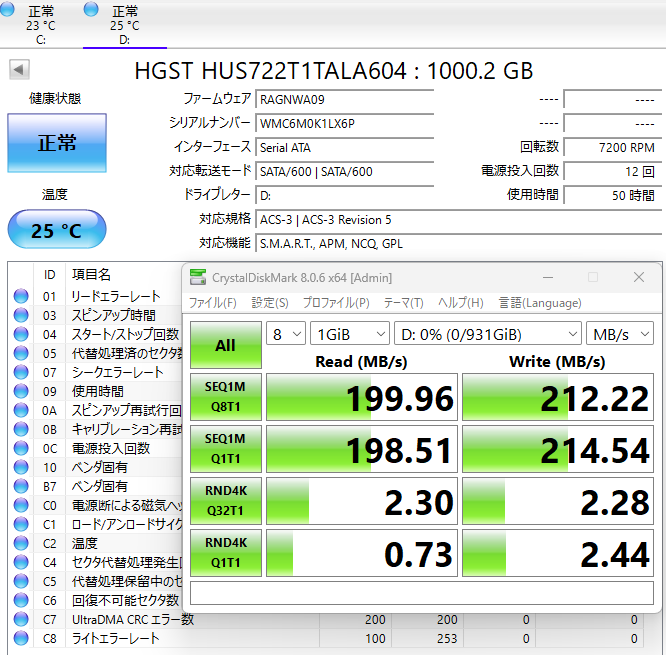This screenshot has height=655, width=666.
Task: Click the SEQ1M Q1T1 write result 214.54
Action: coord(558,449)
